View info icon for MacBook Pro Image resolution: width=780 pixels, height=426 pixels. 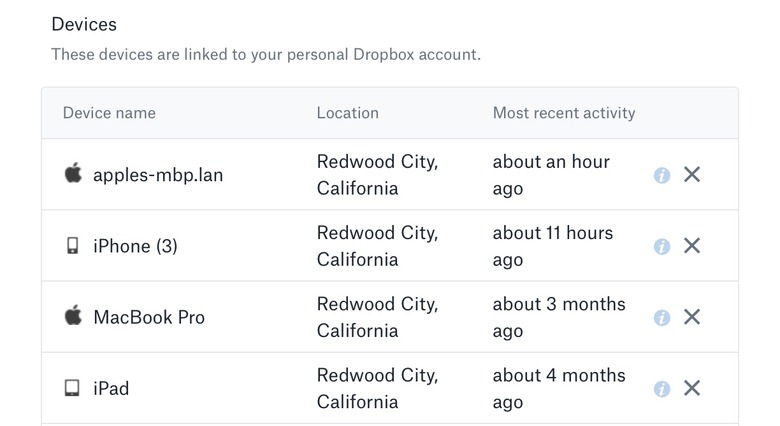tap(661, 318)
